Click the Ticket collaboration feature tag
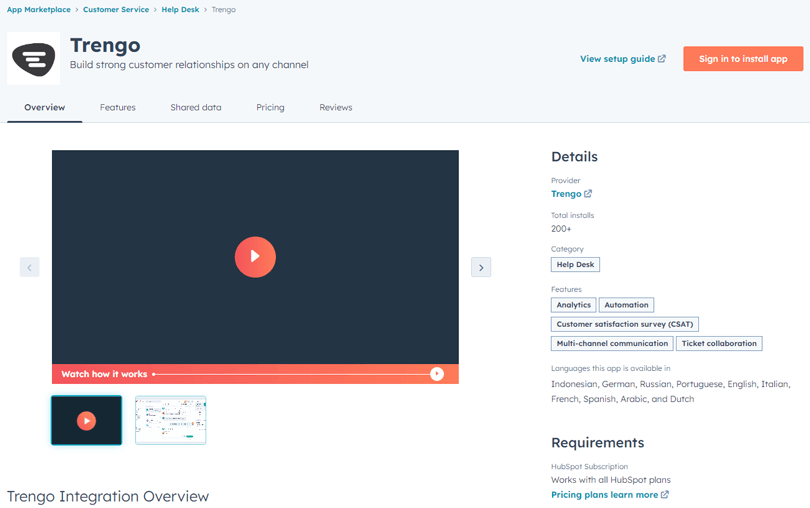Screen dimensions: 810x508 719,343
